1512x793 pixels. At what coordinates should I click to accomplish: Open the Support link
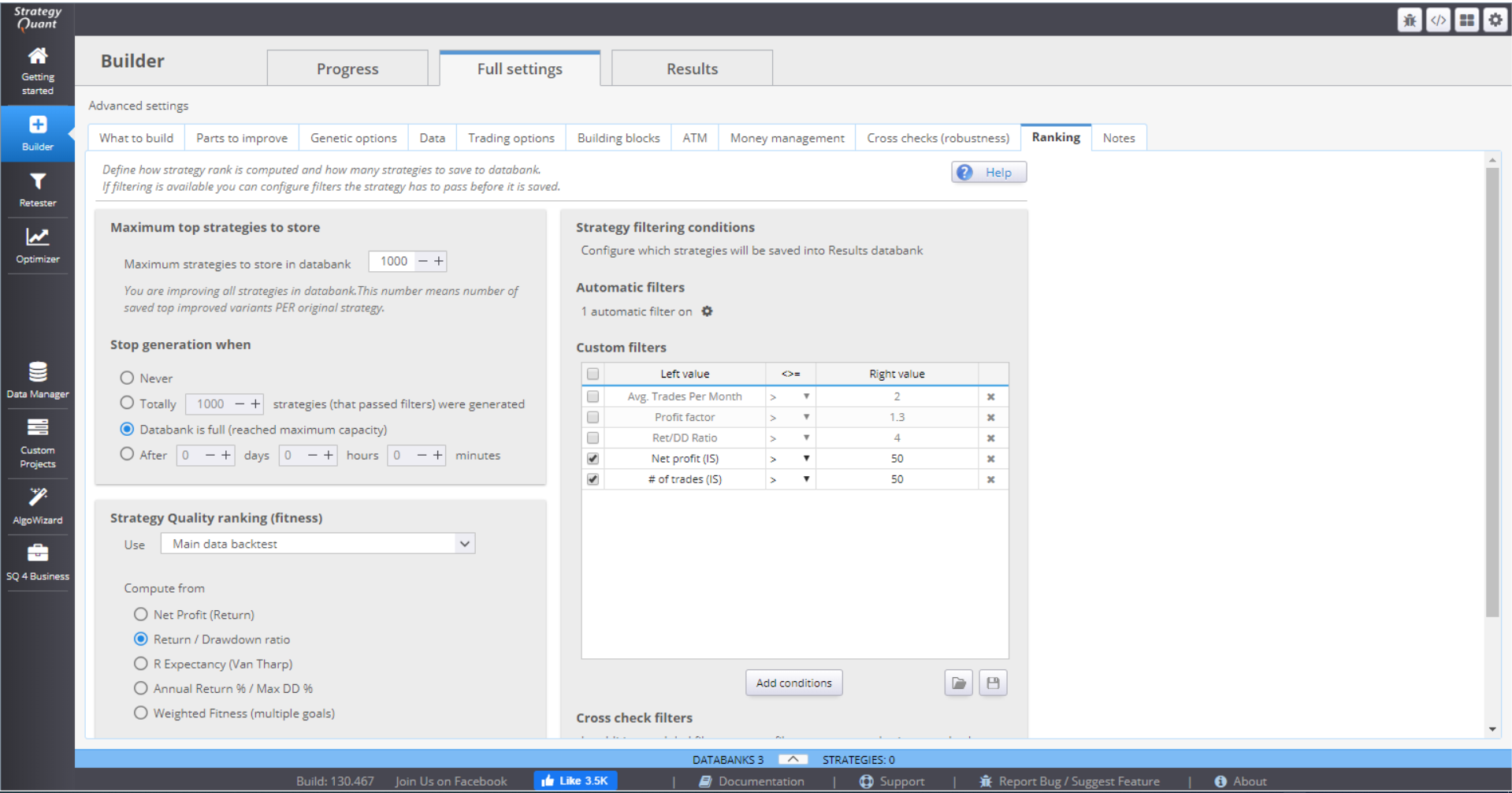pyautogui.click(x=891, y=781)
